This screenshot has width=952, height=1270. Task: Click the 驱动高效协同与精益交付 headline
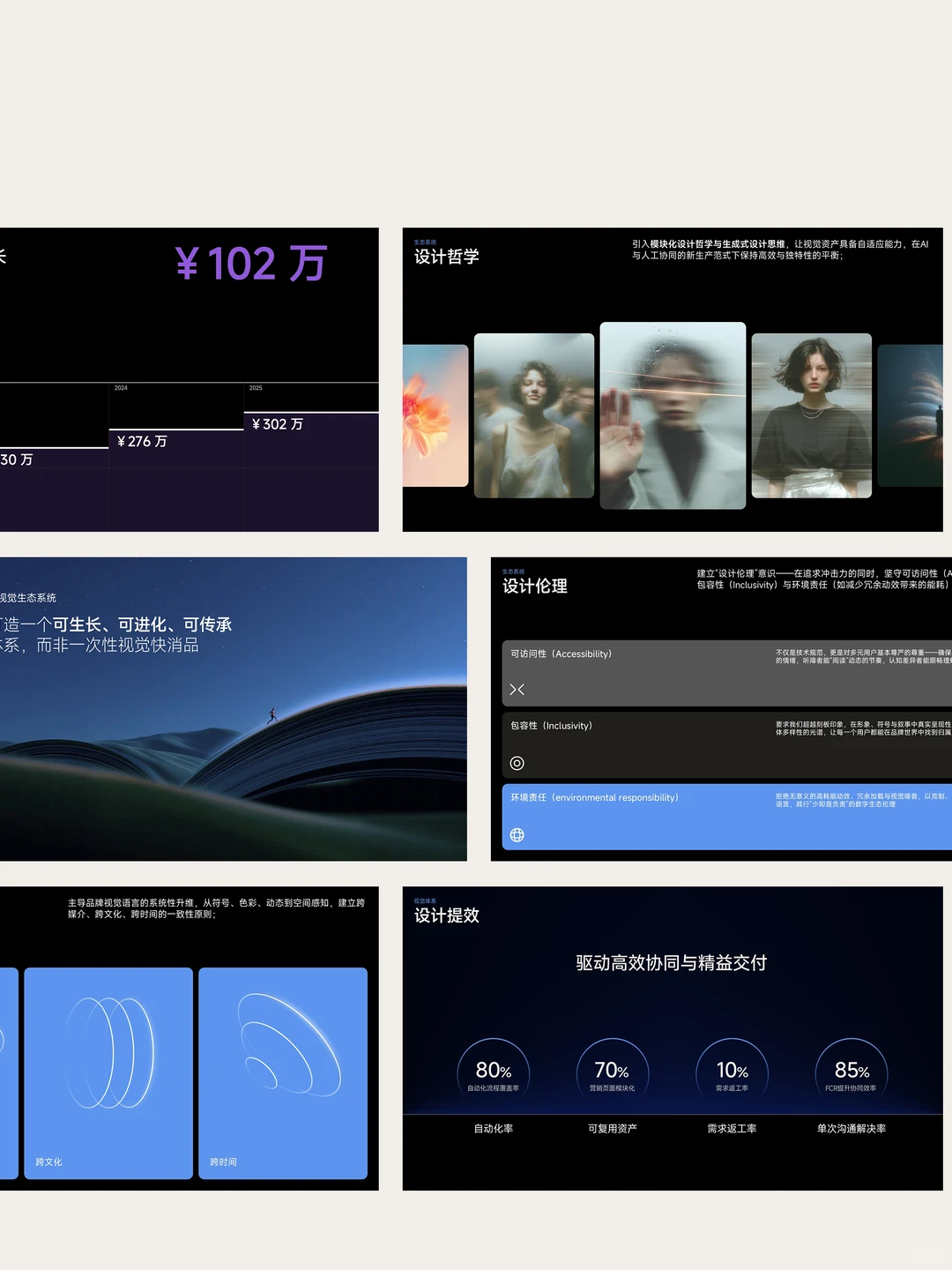(672, 963)
